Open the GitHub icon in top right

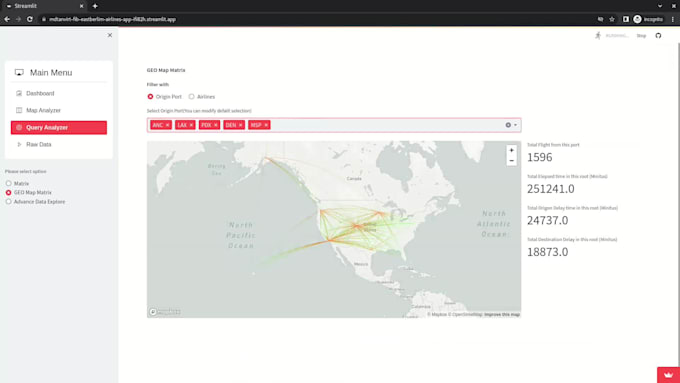click(x=658, y=36)
